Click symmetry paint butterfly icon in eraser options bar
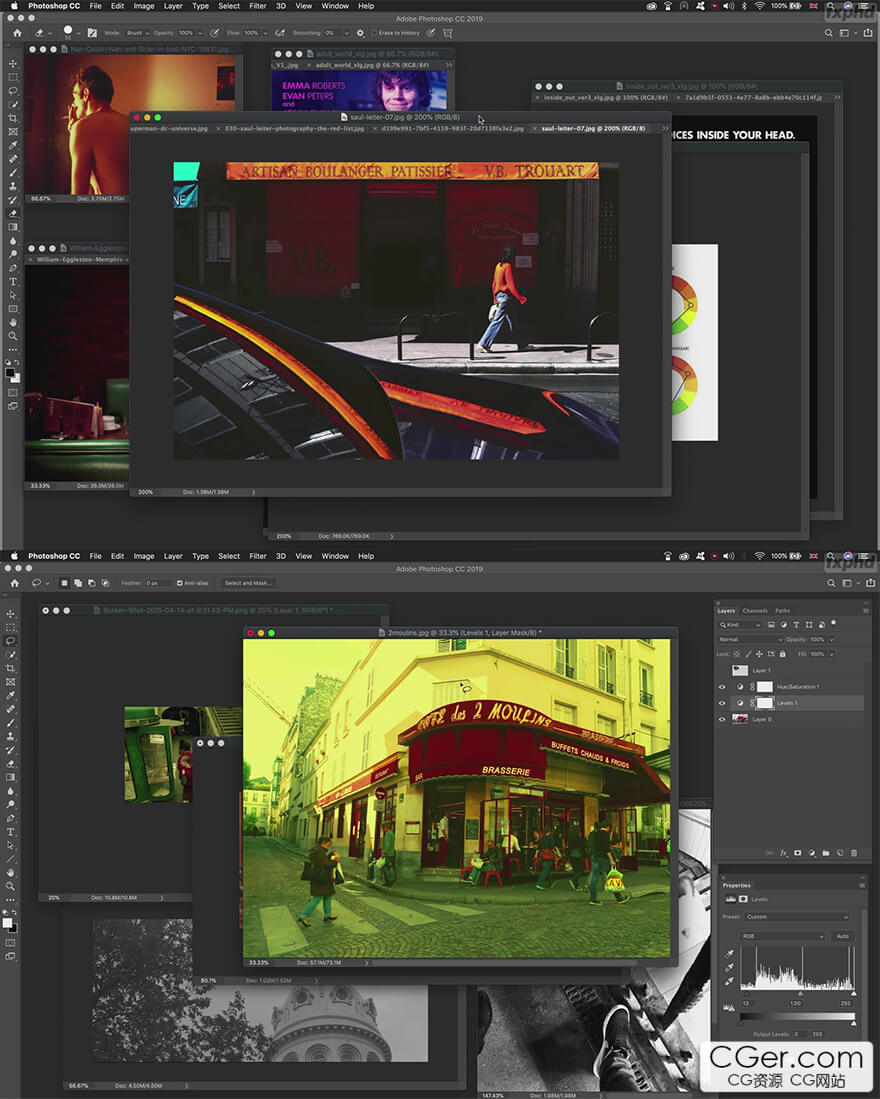 point(447,33)
